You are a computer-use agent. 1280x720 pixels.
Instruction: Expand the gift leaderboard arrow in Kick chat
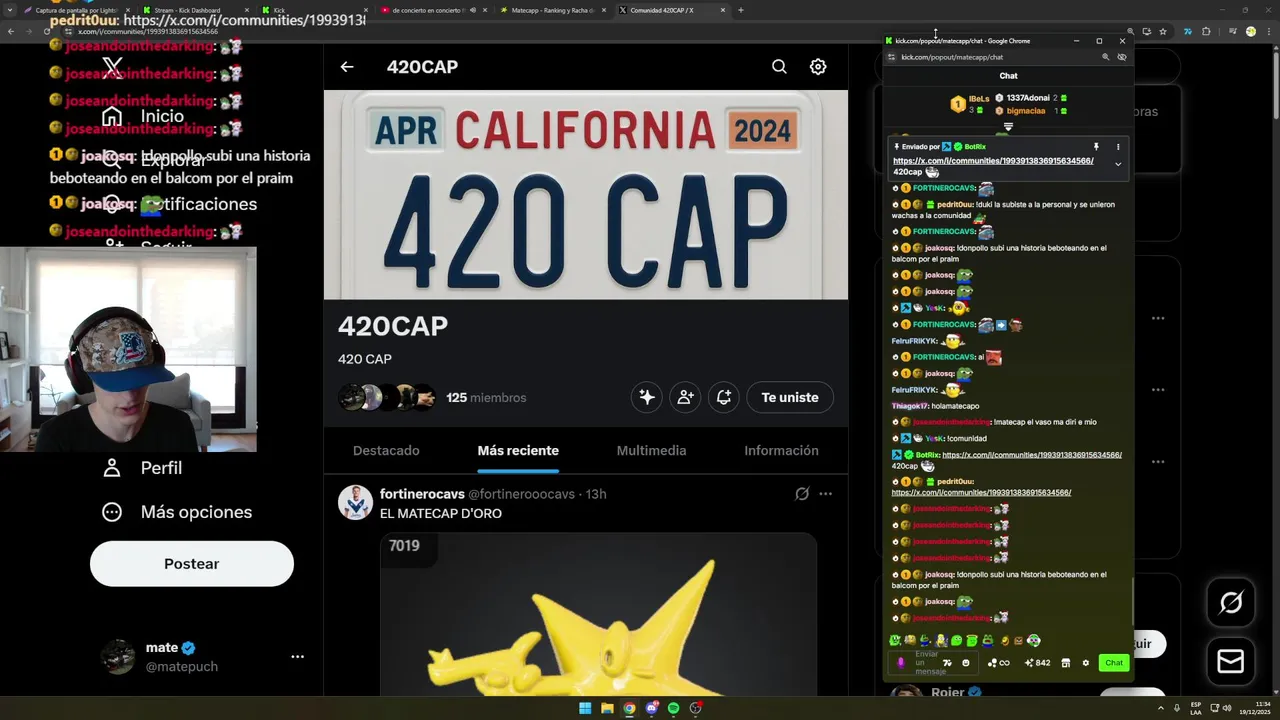(x=1008, y=127)
